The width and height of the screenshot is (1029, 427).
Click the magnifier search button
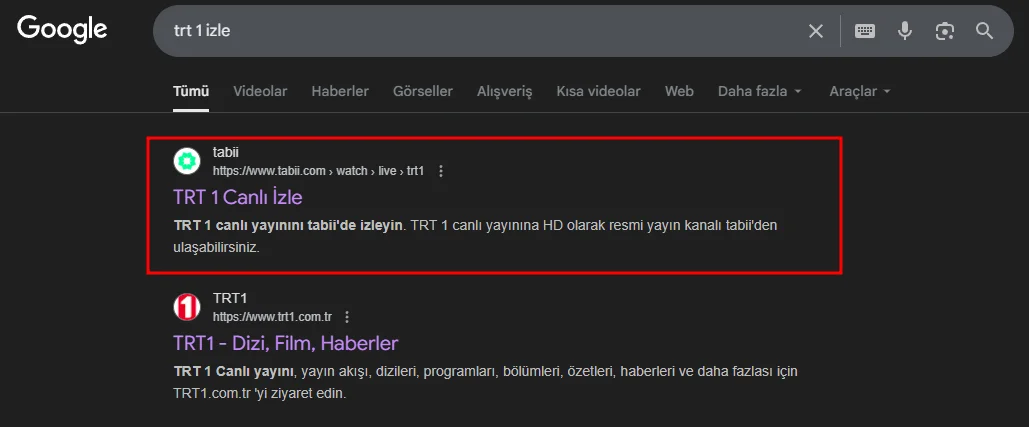(984, 31)
